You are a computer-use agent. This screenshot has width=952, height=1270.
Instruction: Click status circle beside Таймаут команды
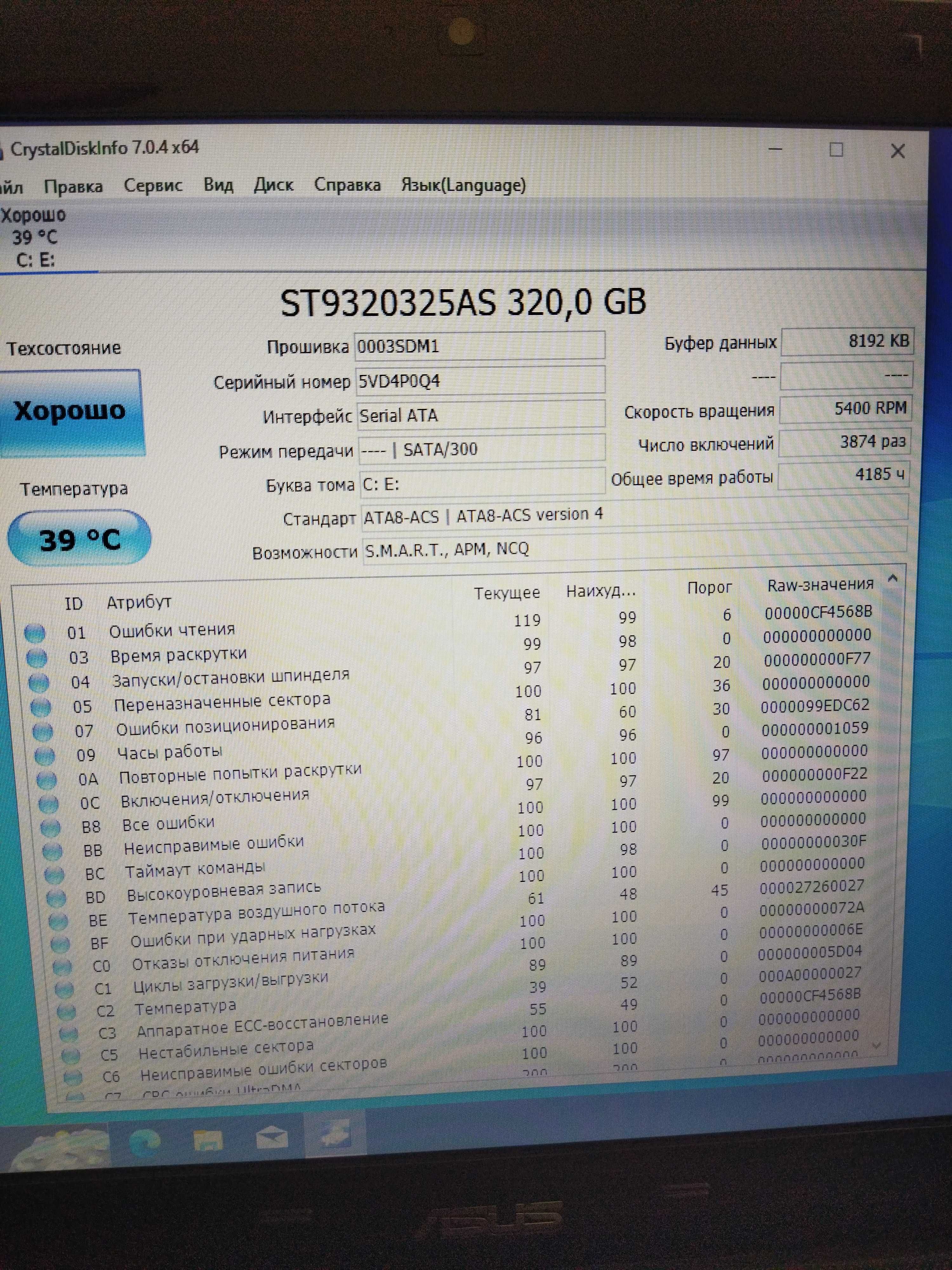pyautogui.click(x=55, y=874)
